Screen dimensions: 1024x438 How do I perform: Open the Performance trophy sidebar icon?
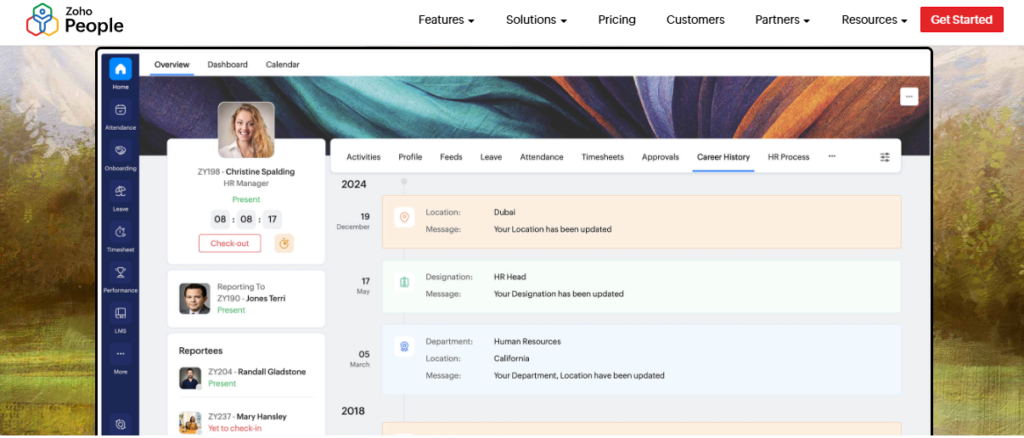120,272
